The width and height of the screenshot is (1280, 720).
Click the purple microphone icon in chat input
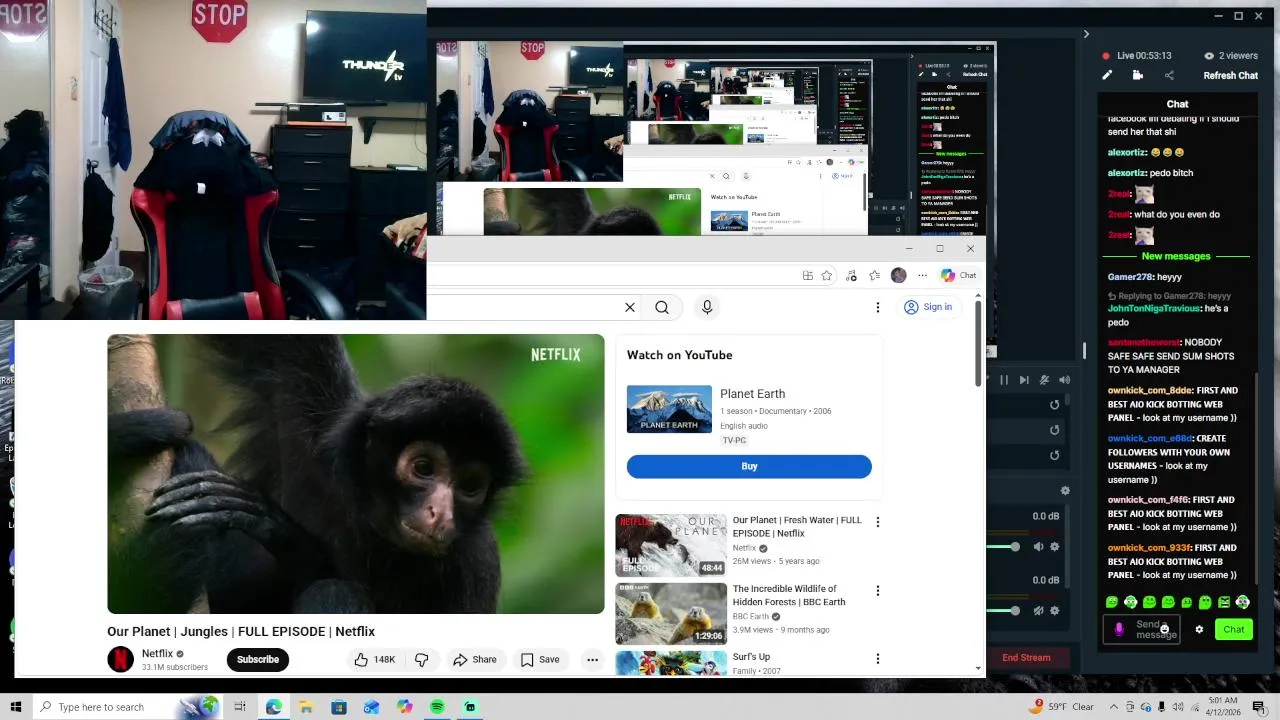point(1119,629)
